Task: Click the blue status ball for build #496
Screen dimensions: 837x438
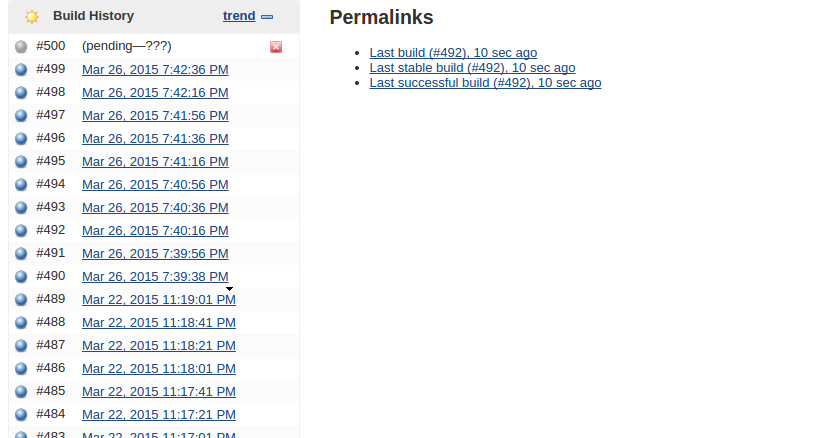Action: 22,139
